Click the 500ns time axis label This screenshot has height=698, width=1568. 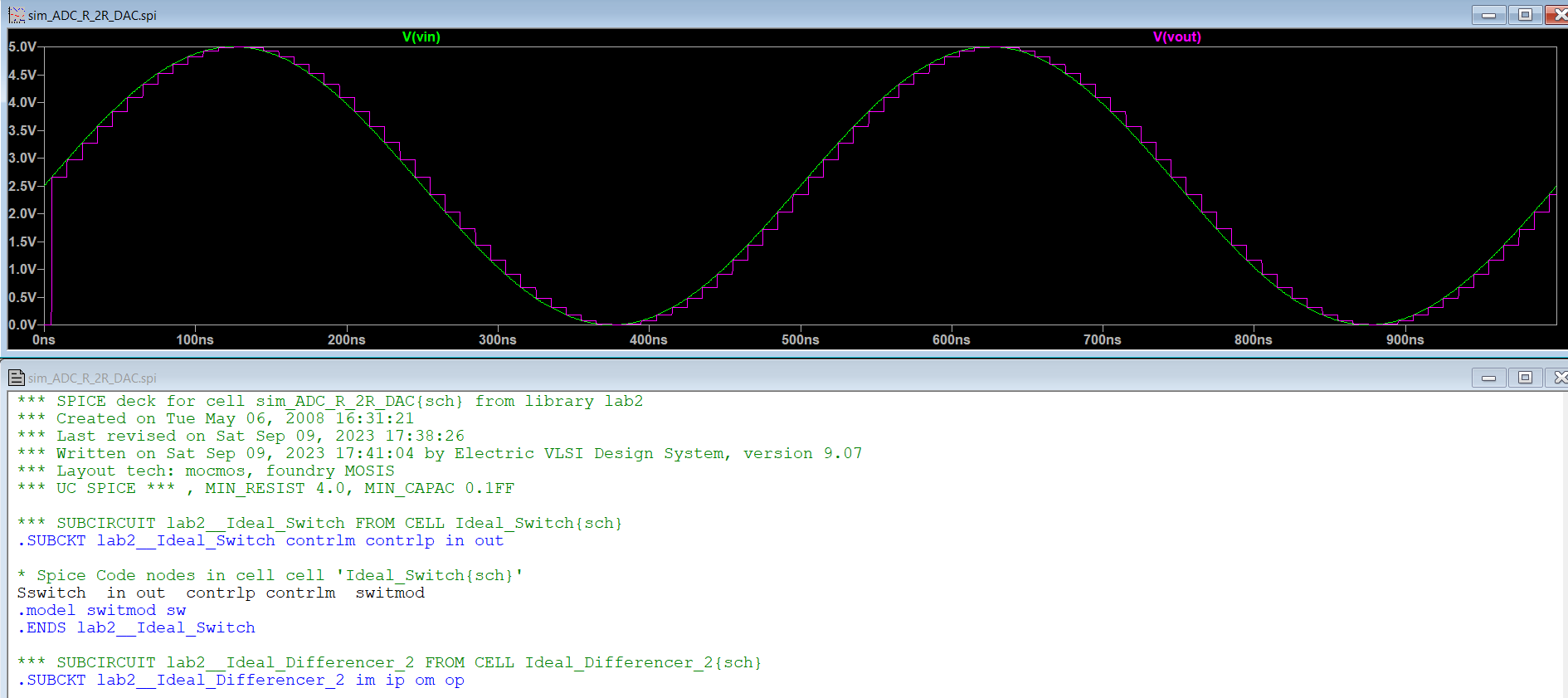coord(801,339)
